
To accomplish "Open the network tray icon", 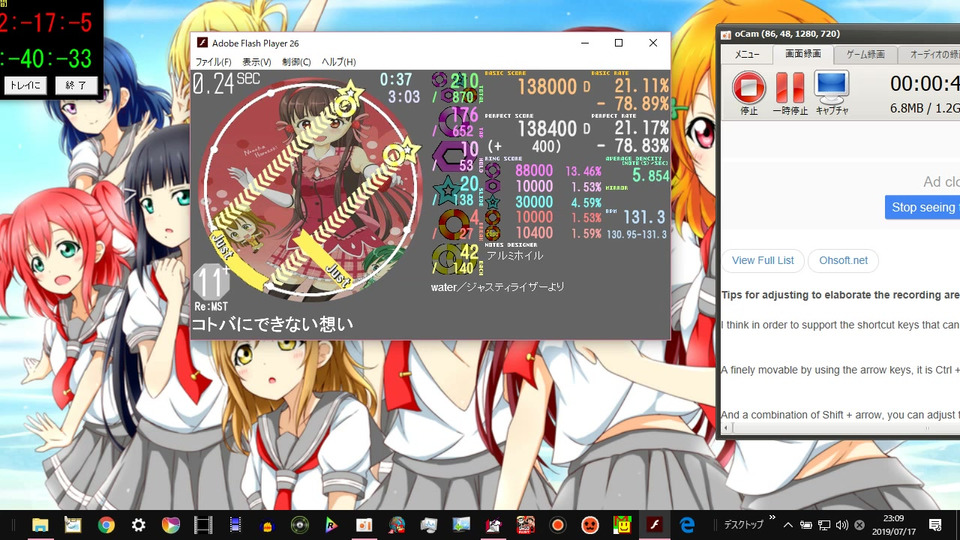I will [x=824, y=525].
